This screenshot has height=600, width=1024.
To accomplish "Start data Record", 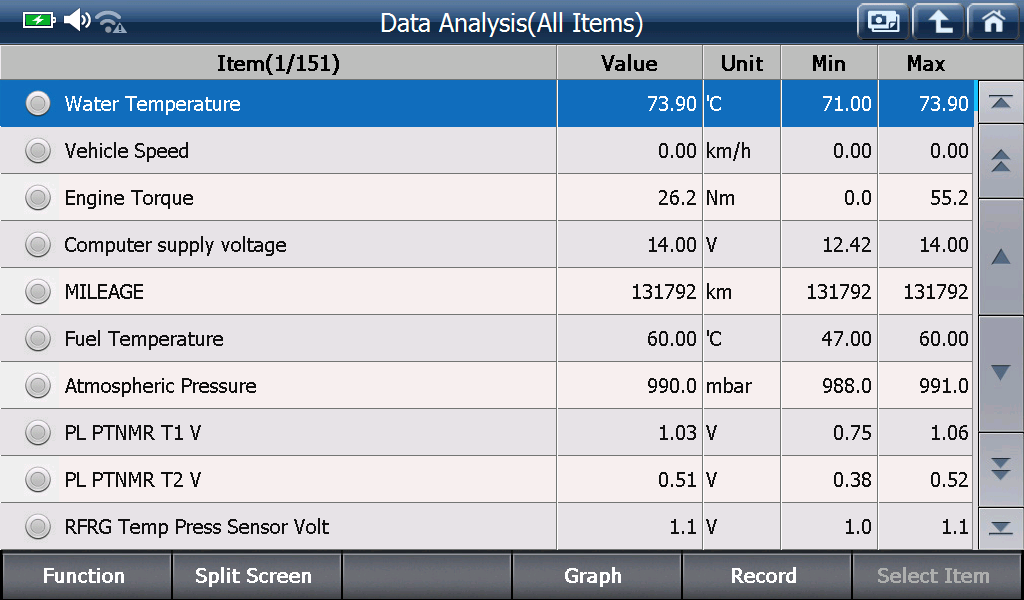I will coord(765,575).
